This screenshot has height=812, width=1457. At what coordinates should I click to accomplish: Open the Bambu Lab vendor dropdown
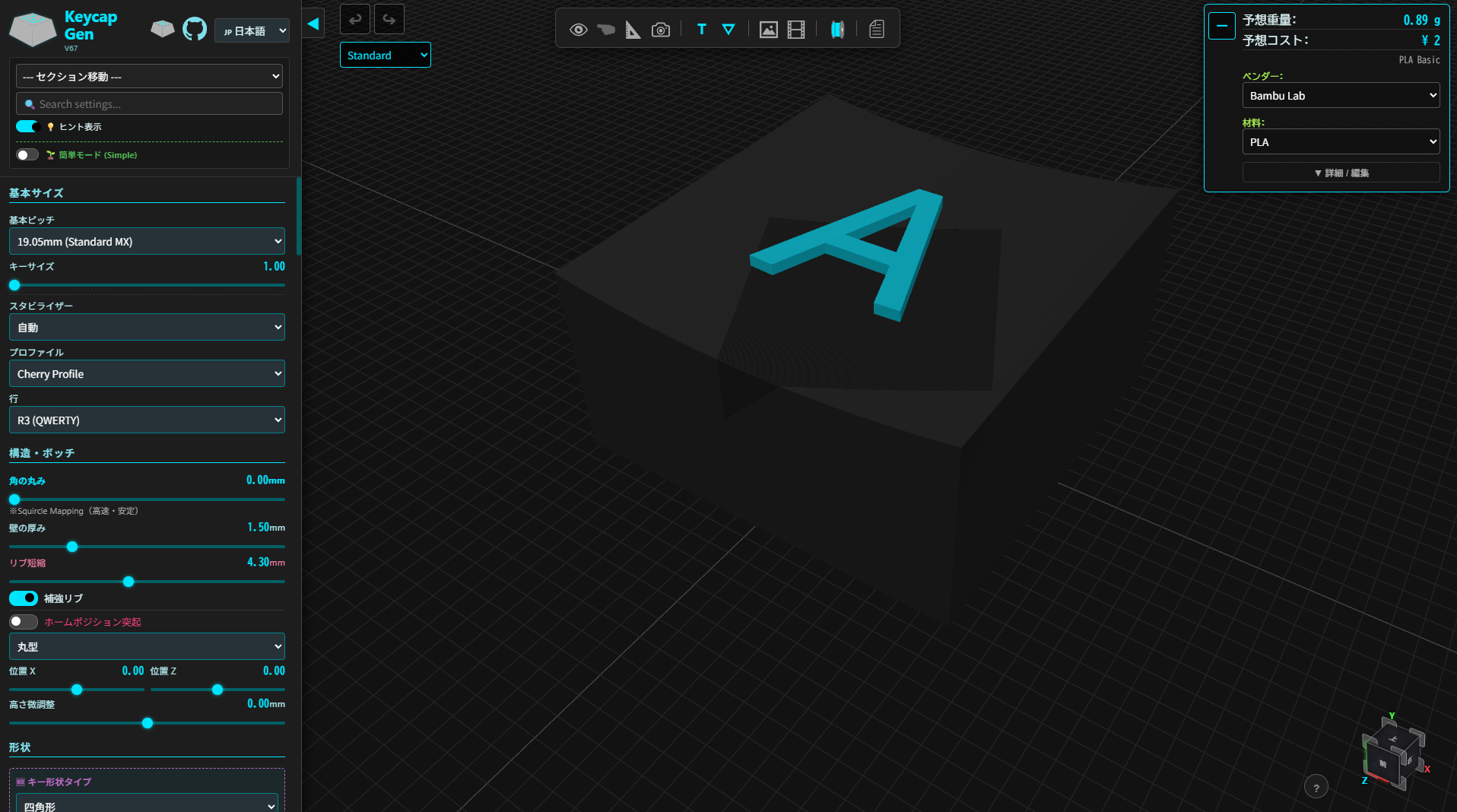(x=1341, y=96)
